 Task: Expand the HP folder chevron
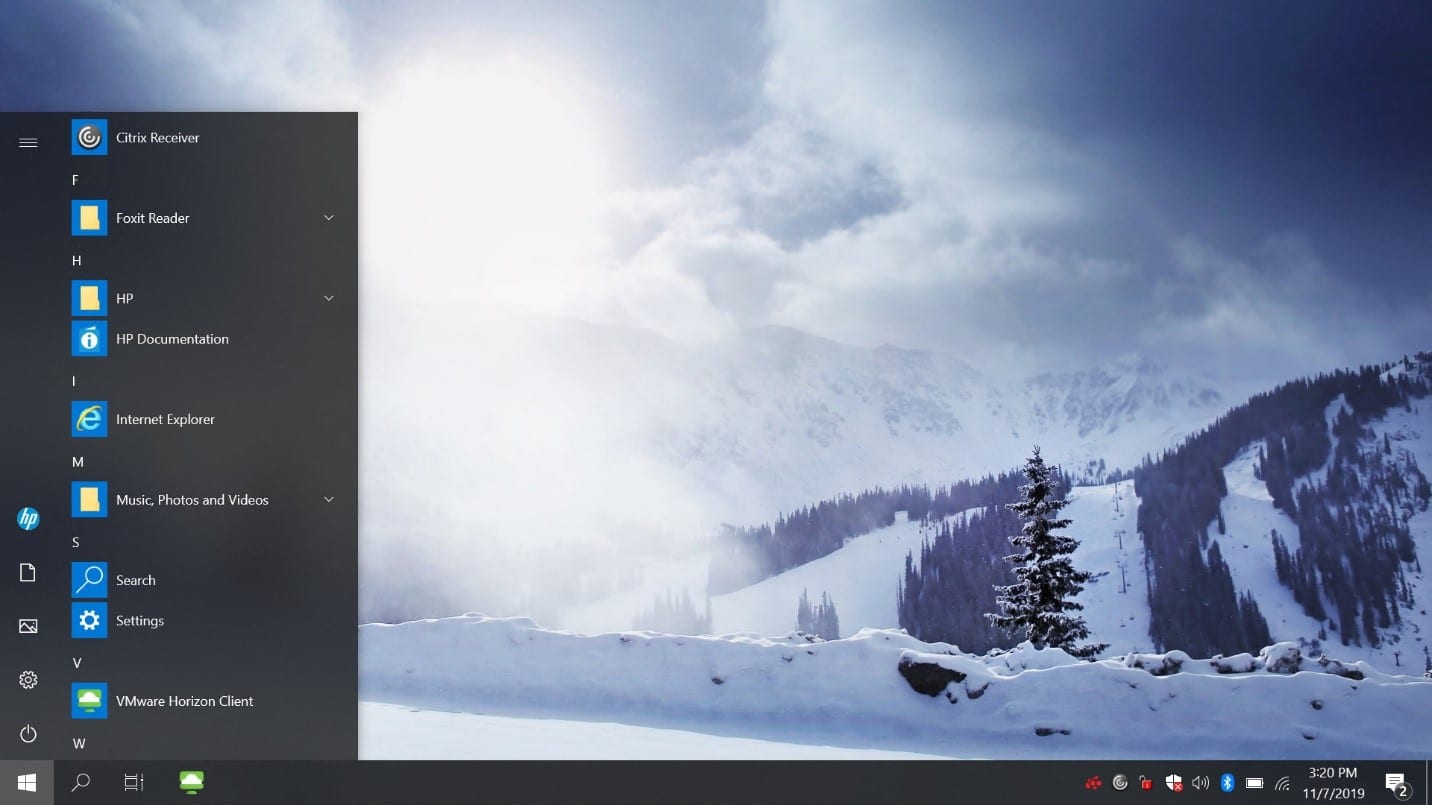328,298
